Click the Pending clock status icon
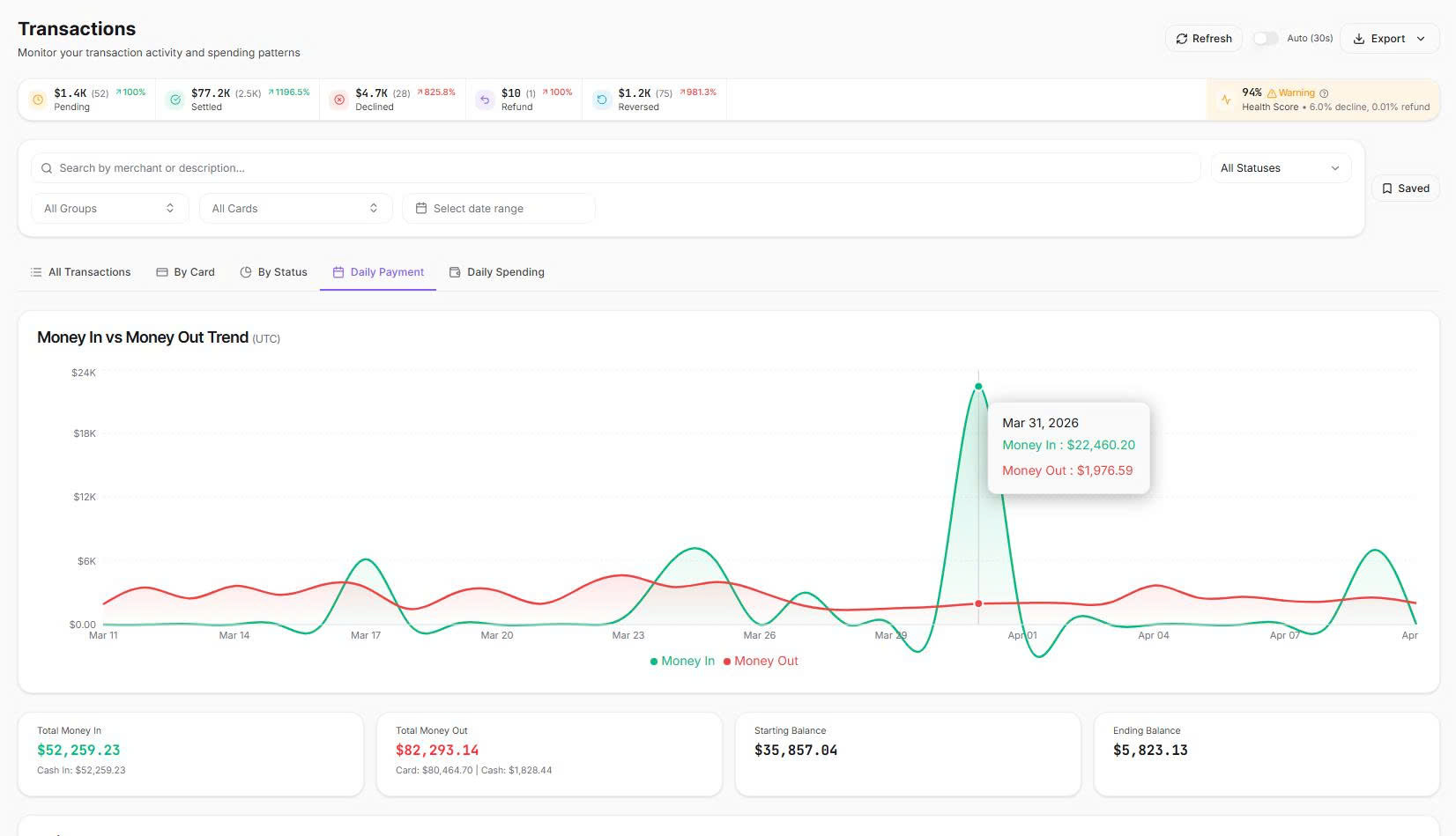Viewport: 1456px width, 836px height. (x=38, y=100)
